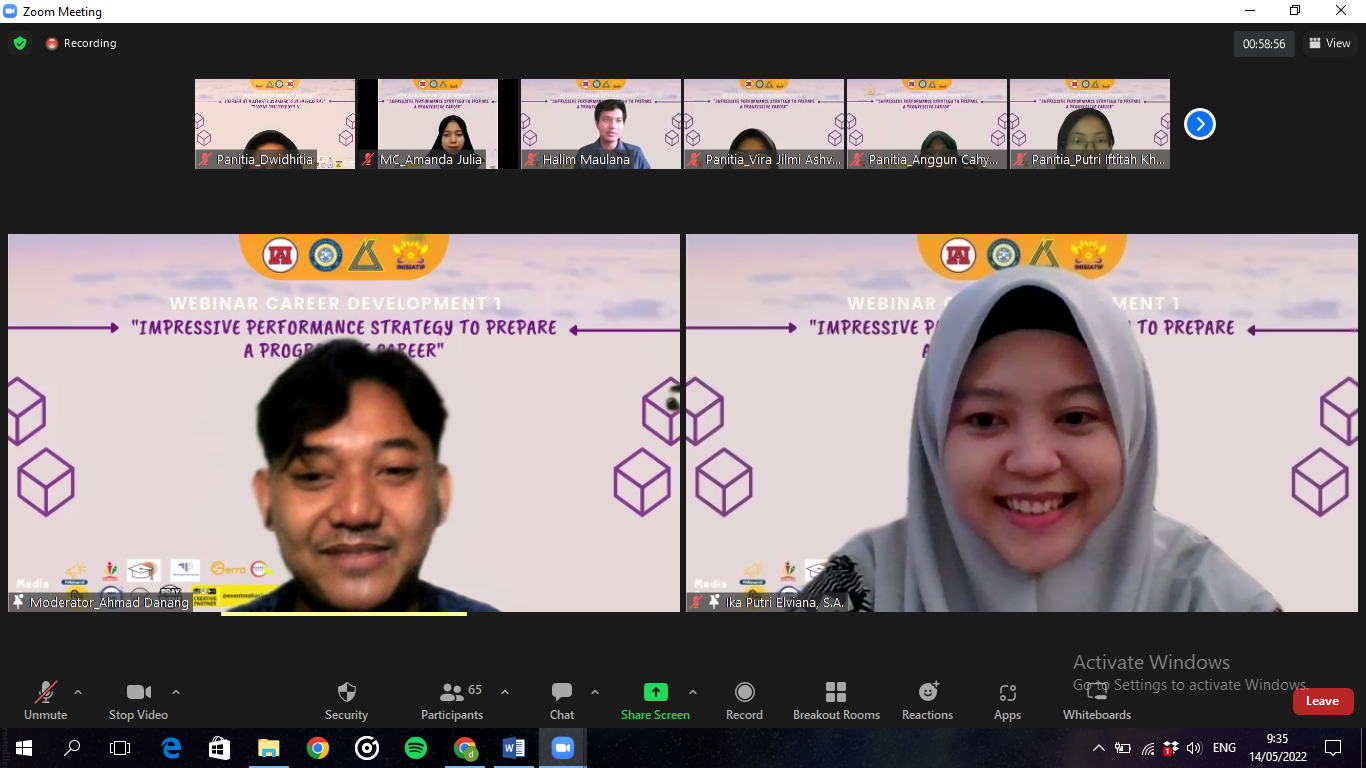Click the green Share Screen icon

(655, 692)
